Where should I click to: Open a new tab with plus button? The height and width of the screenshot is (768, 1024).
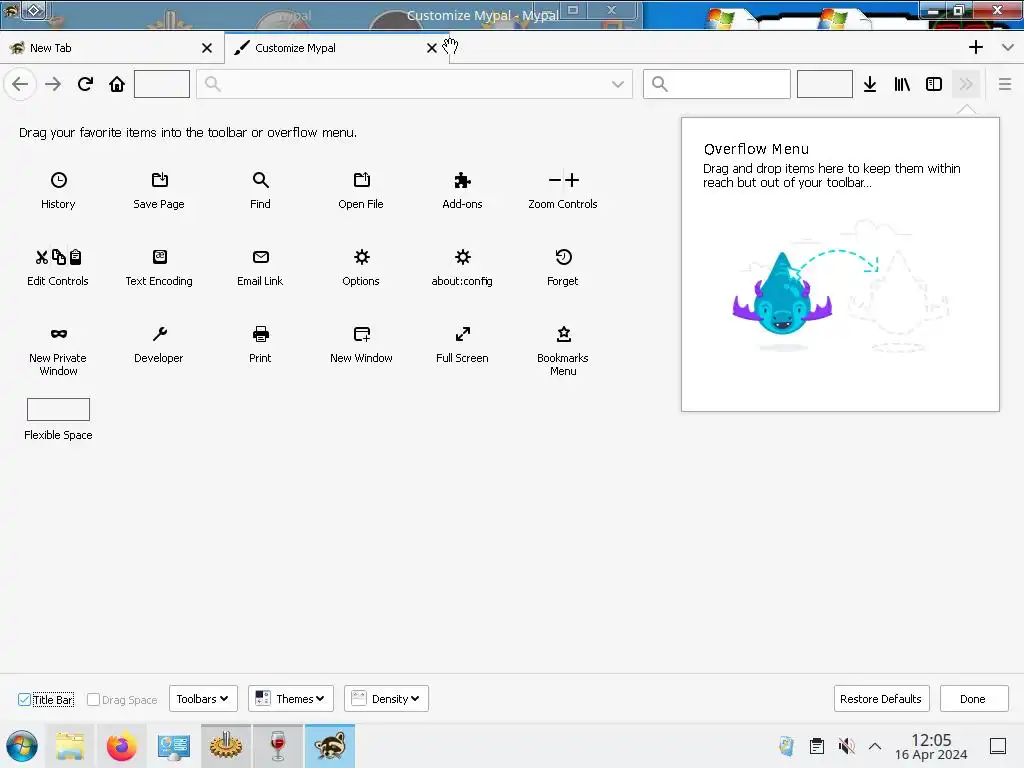click(976, 47)
